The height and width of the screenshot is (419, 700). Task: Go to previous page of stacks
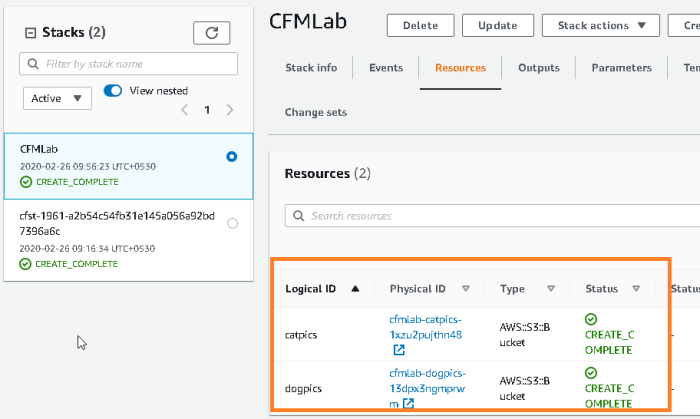(184, 110)
